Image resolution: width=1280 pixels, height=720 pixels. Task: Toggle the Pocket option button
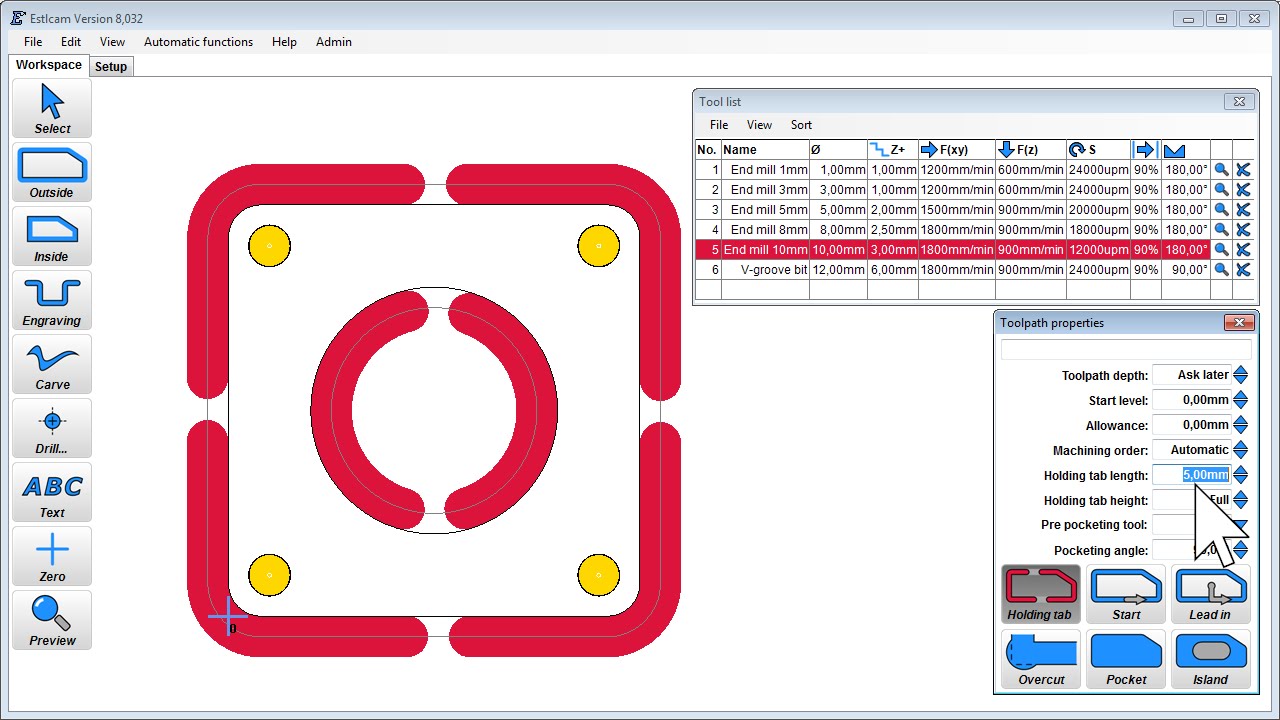[1126, 659]
